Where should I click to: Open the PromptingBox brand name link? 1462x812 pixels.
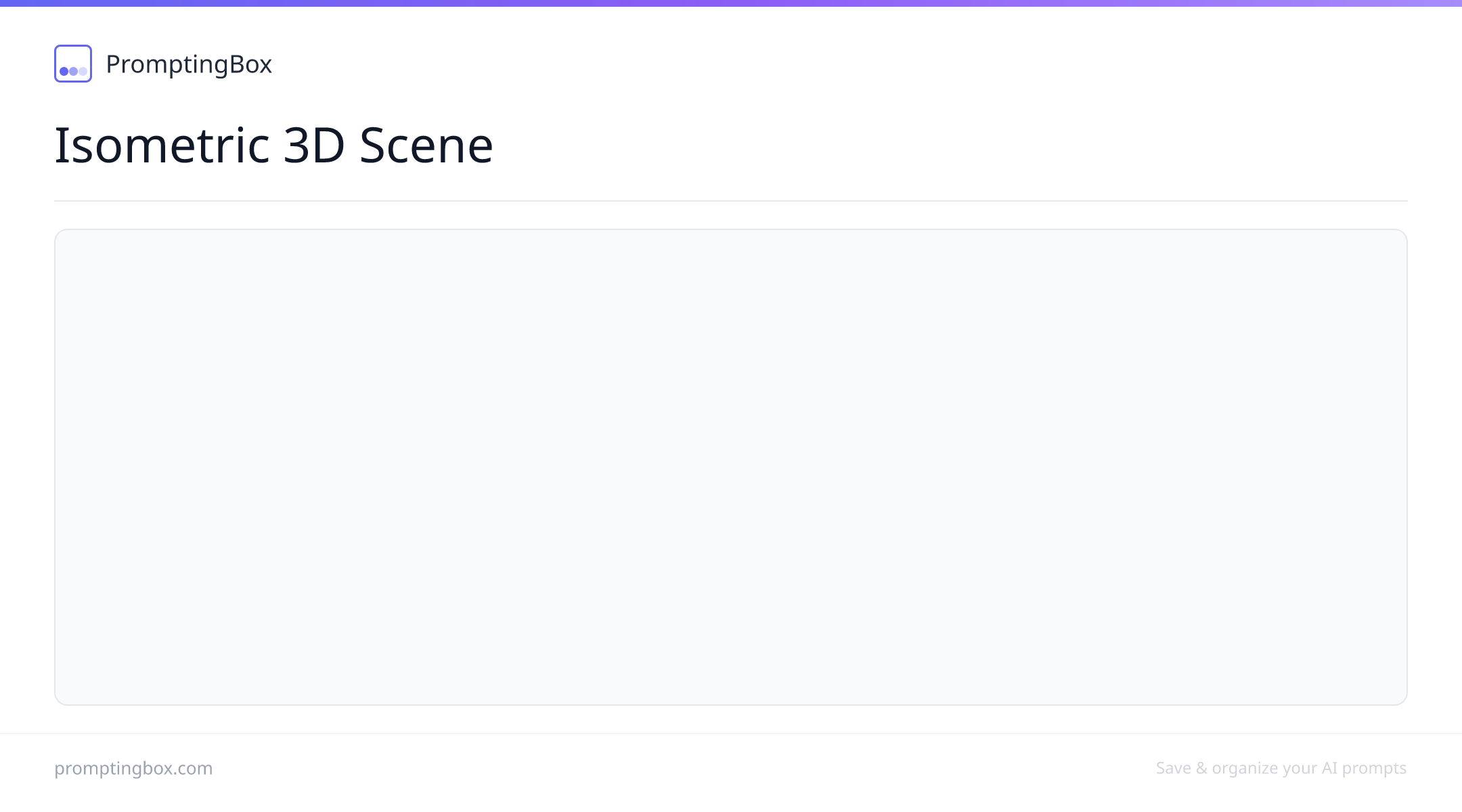189,64
